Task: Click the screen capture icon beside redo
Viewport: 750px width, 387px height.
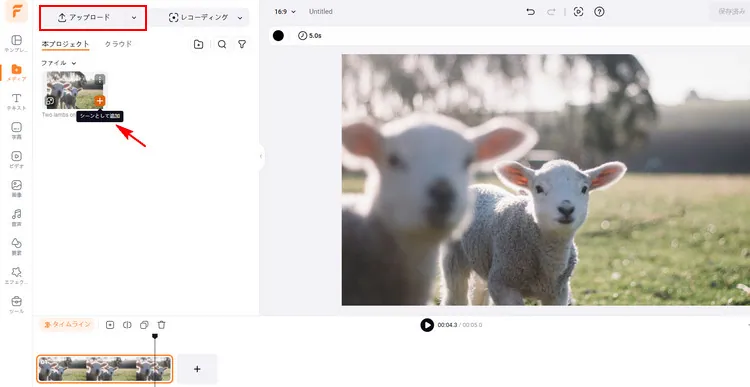Action: pos(578,12)
